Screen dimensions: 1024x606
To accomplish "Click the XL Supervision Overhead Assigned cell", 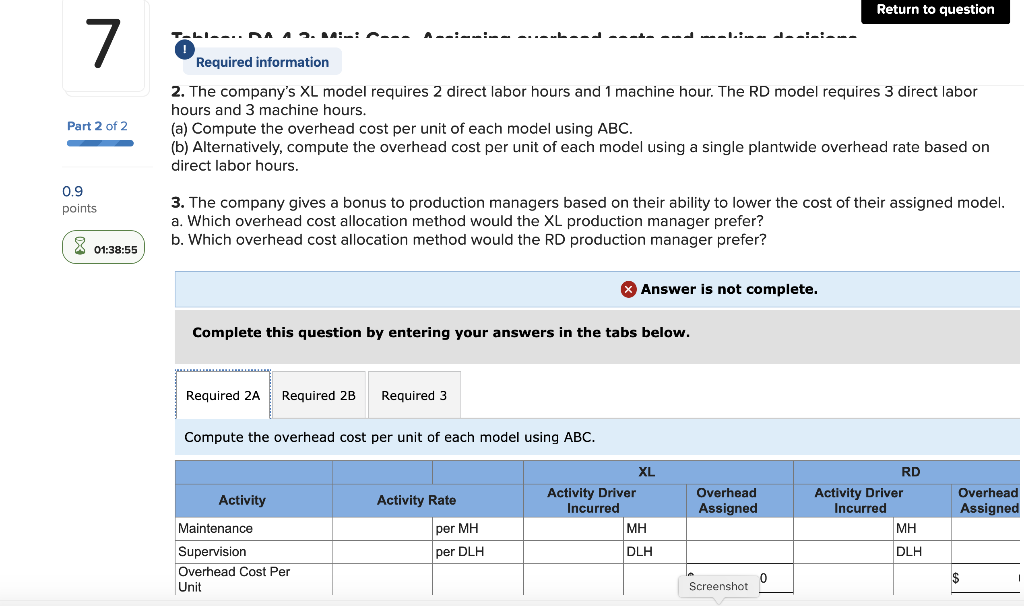I will [x=738, y=550].
